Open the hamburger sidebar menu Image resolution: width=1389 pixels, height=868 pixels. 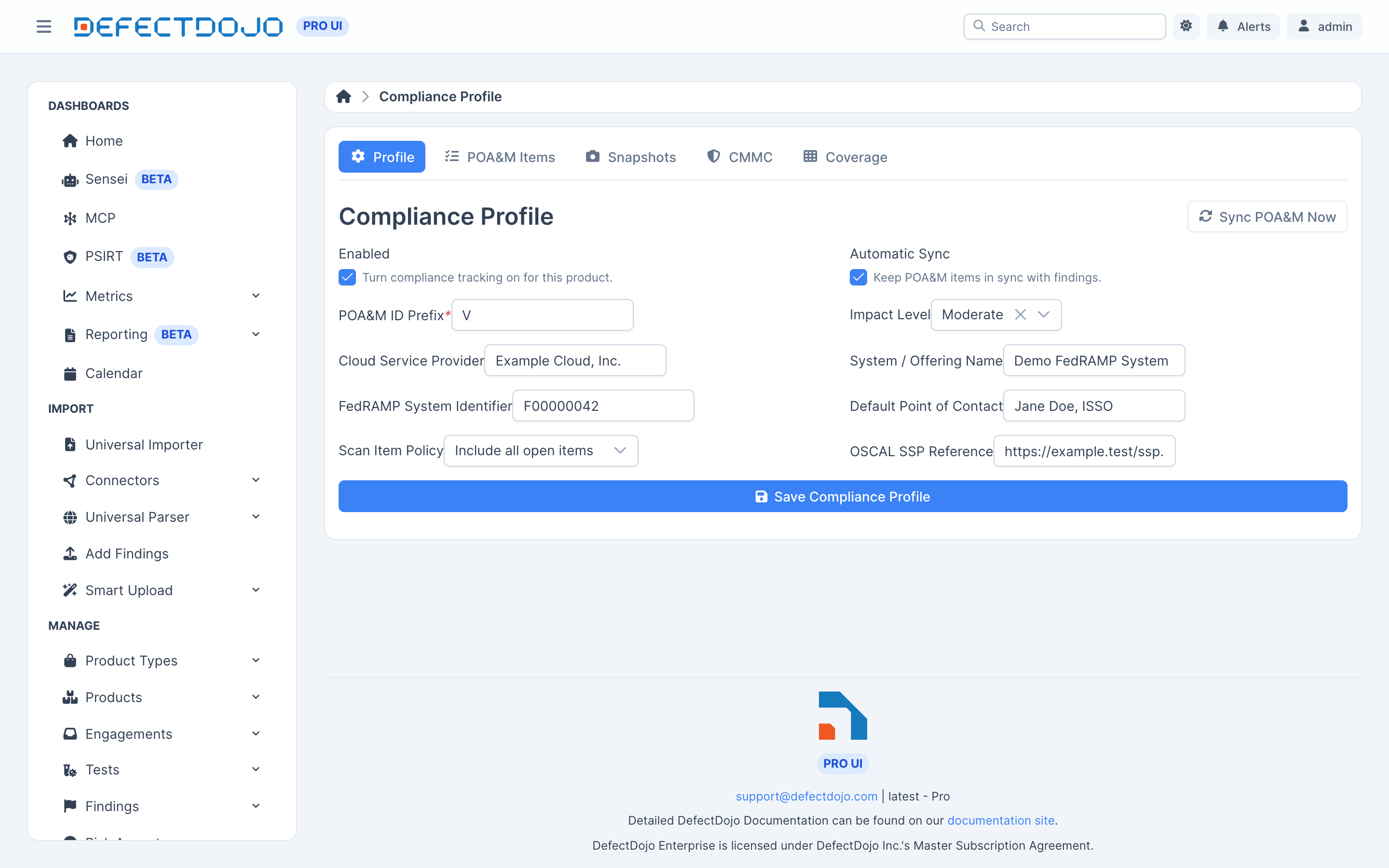pyautogui.click(x=43, y=27)
